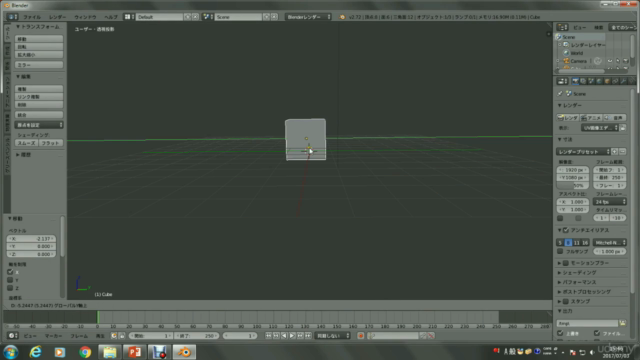Select the Modifiers wrench tab icon
Screen dimensions: 640x360
[623, 81]
